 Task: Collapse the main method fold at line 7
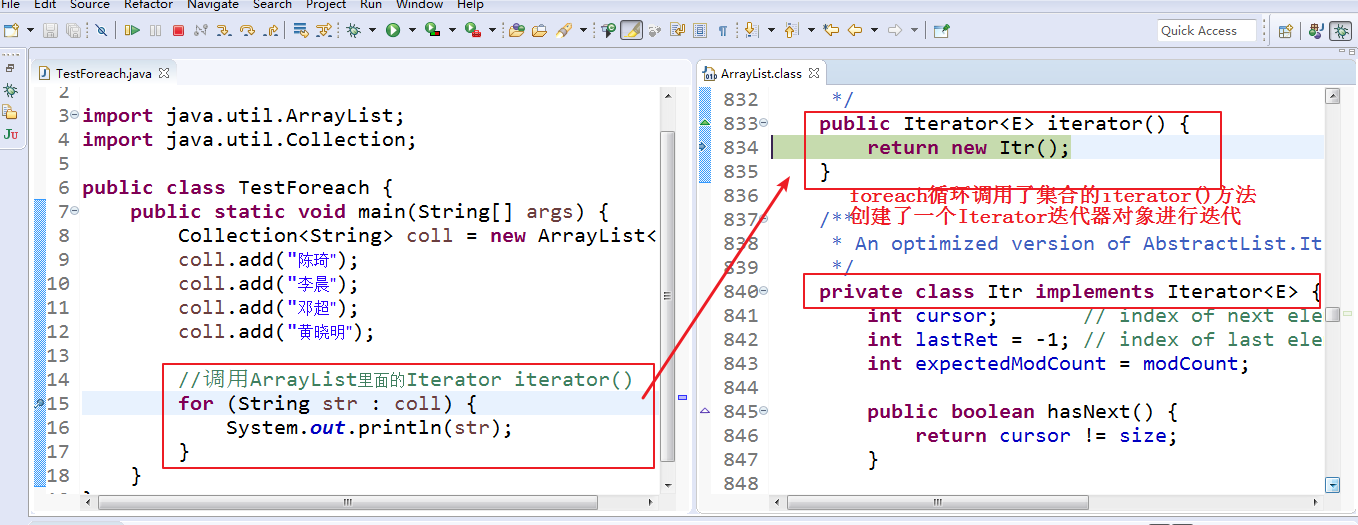click(x=75, y=212)
